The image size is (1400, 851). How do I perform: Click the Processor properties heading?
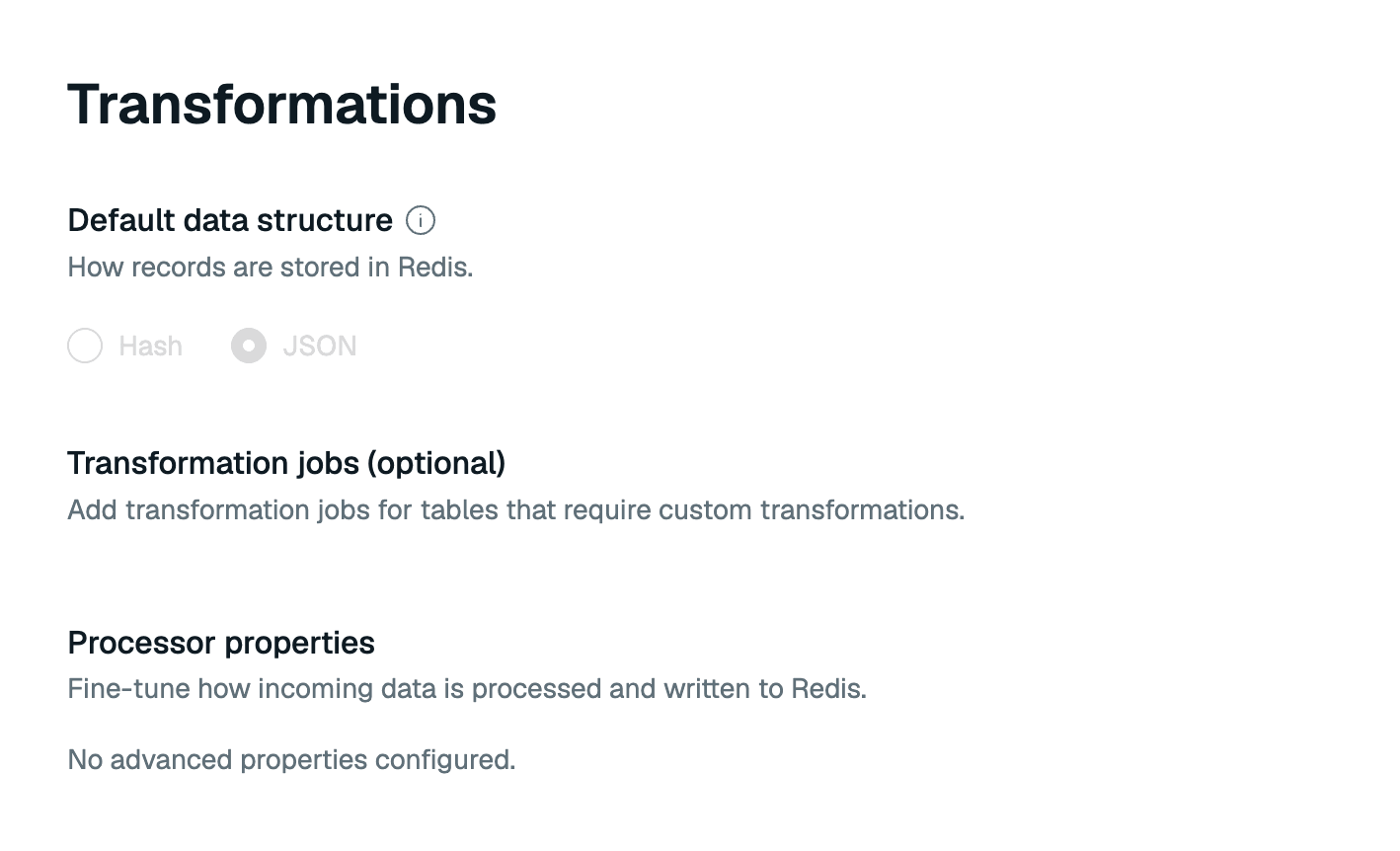(x=221, y=643)
